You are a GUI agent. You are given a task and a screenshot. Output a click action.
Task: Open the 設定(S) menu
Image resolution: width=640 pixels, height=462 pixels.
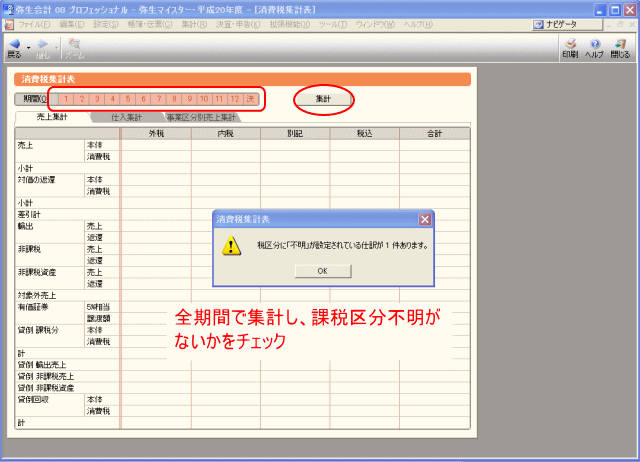click(x=106, y=24)
